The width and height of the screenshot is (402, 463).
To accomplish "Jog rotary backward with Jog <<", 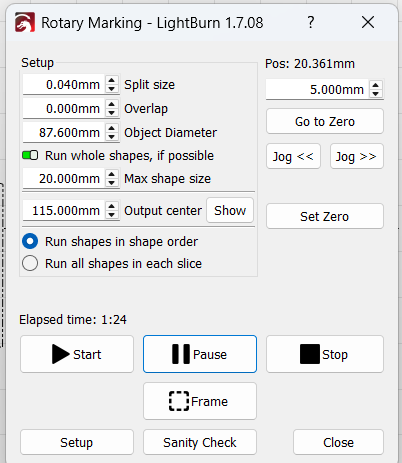I will [x=293, y=156].
